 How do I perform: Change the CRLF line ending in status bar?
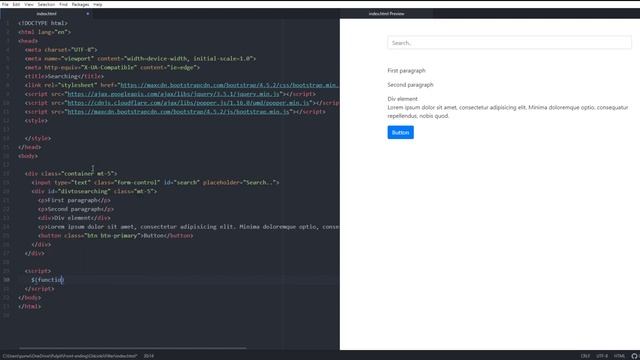585,356
